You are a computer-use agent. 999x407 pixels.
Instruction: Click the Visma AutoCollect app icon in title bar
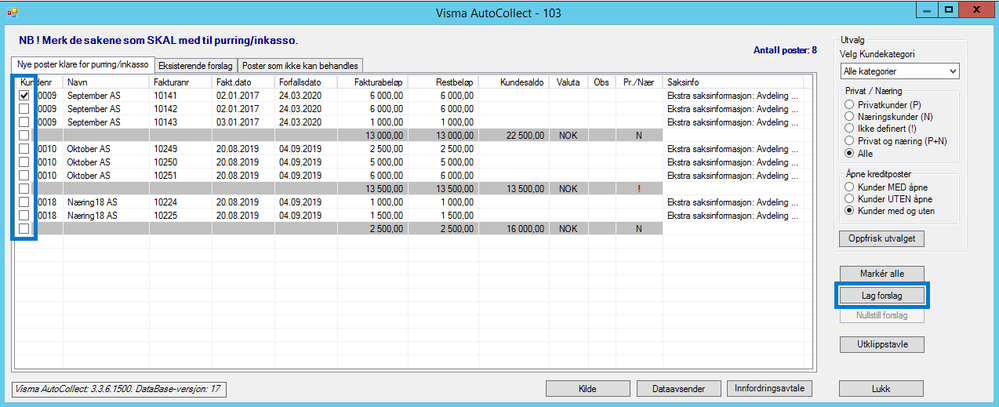tap(11, 12)
